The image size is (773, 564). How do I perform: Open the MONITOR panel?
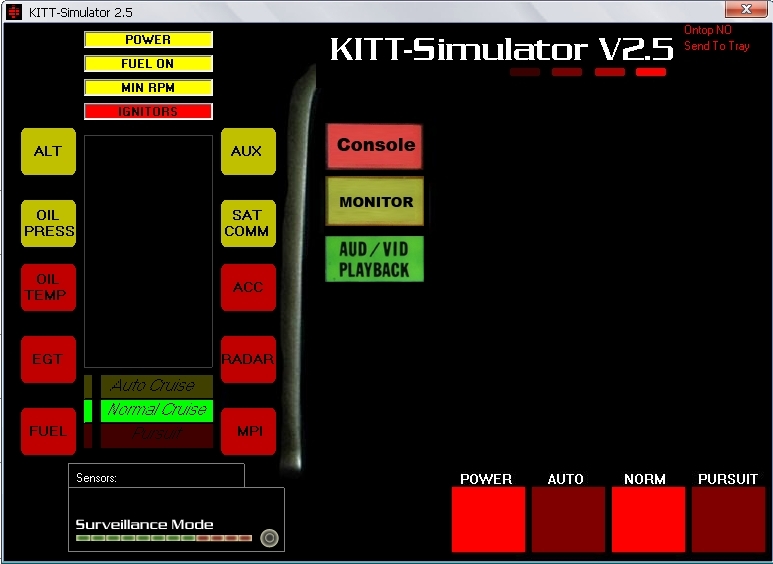[x=375, y=201]
